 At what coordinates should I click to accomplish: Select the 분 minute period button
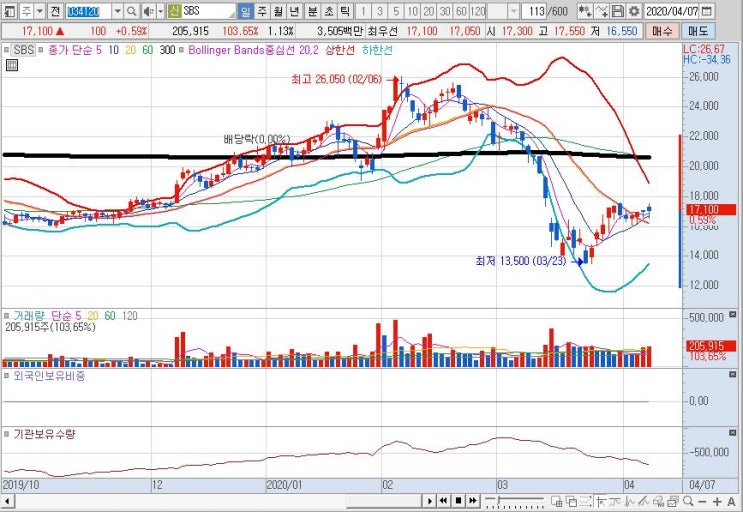[313, 10]
